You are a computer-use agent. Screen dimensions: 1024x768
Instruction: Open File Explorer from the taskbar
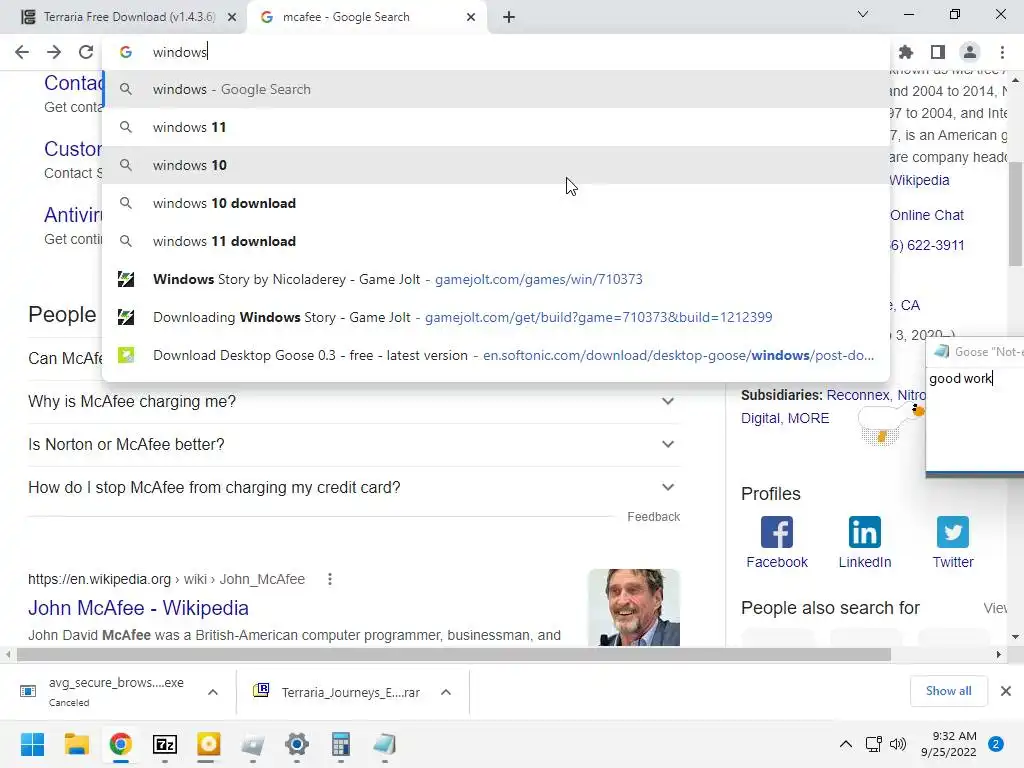(x=76, y=744)
